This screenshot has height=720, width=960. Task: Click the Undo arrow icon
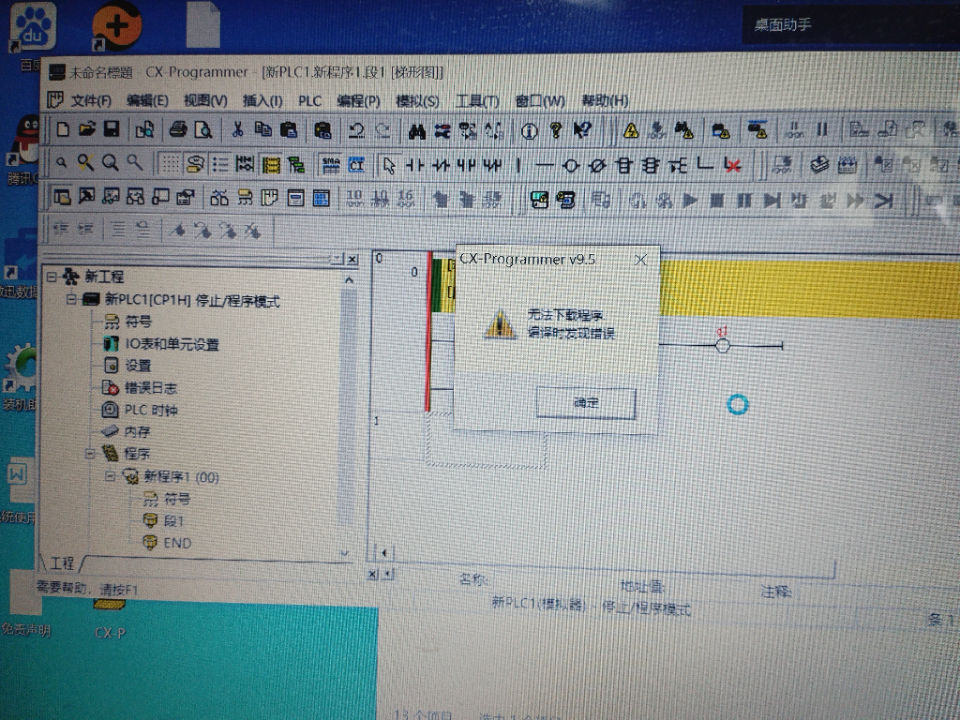tap(356, 130)
